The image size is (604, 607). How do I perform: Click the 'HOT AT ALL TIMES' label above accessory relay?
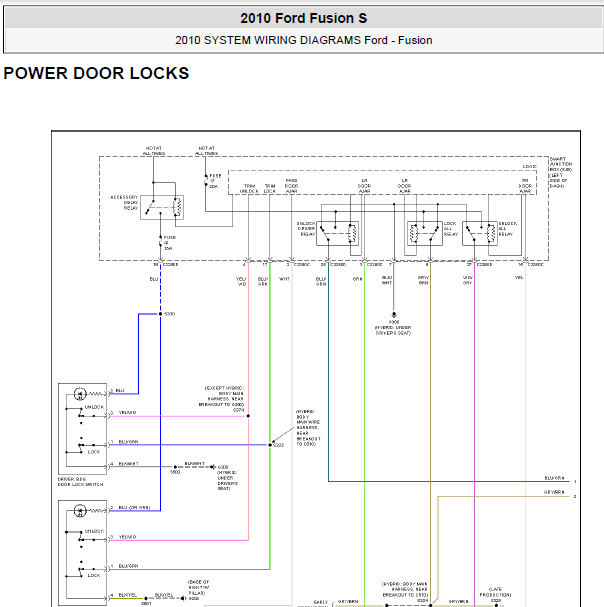pos(154,151)
